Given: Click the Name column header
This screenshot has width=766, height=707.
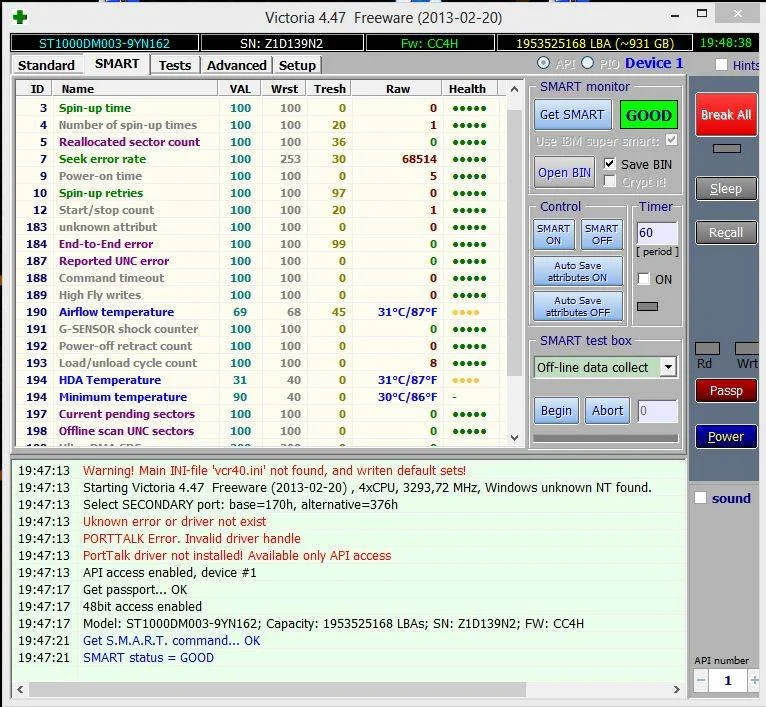Looking at the screenshot, I should [135, 89].
